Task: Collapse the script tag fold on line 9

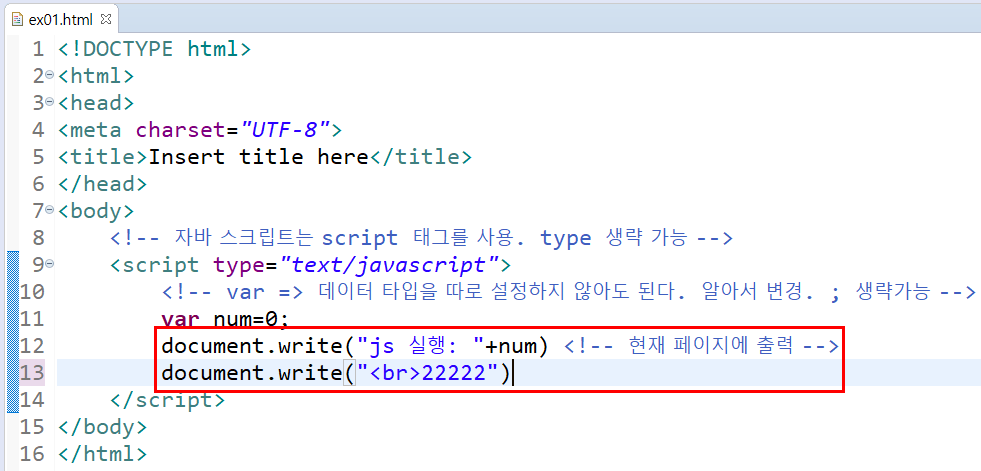Action: [x=50, y=263]
